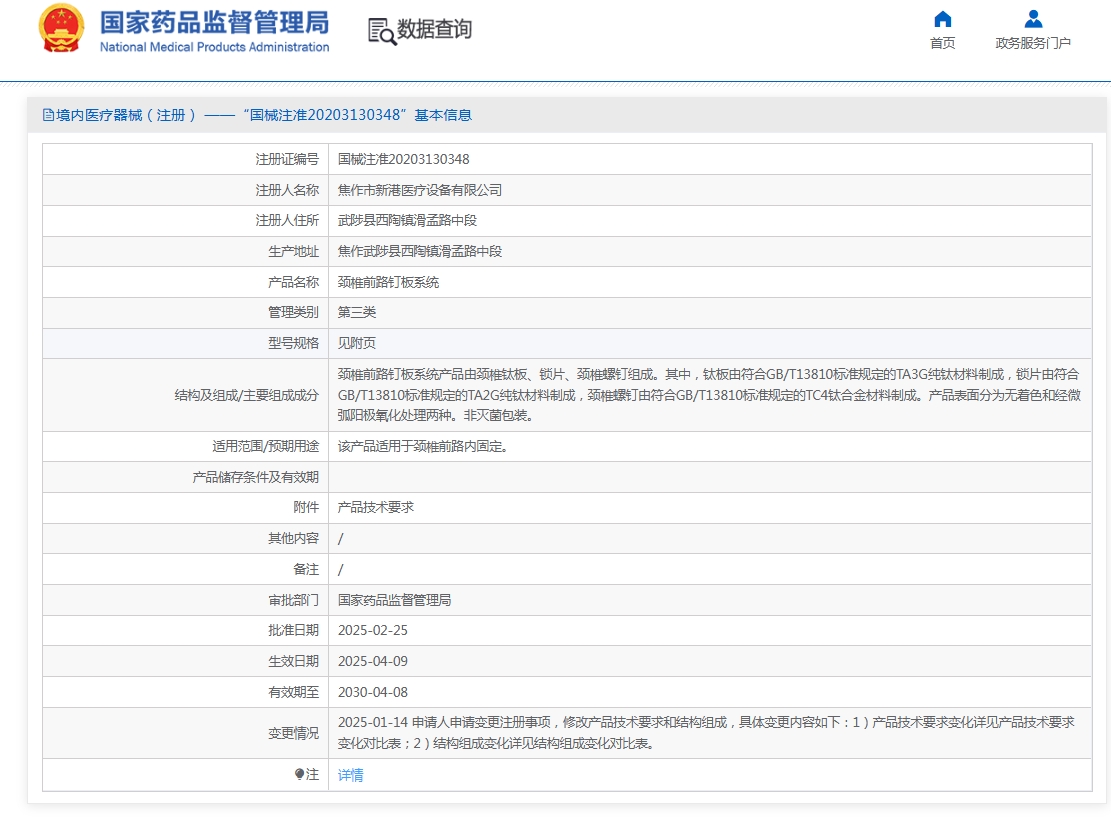The image size is (1111, 819).
Task: Click the 变更情况 label
Action: tap(293, 733)
